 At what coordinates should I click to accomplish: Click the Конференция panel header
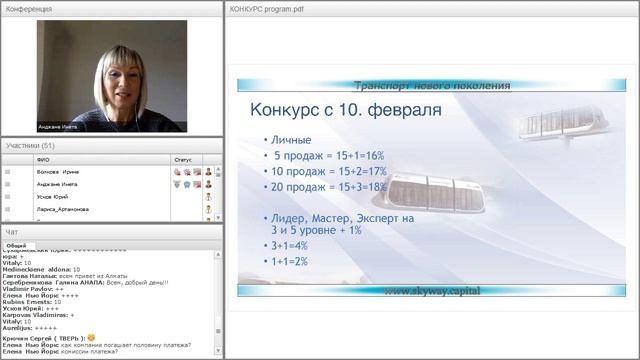click(x=112, y=9)
